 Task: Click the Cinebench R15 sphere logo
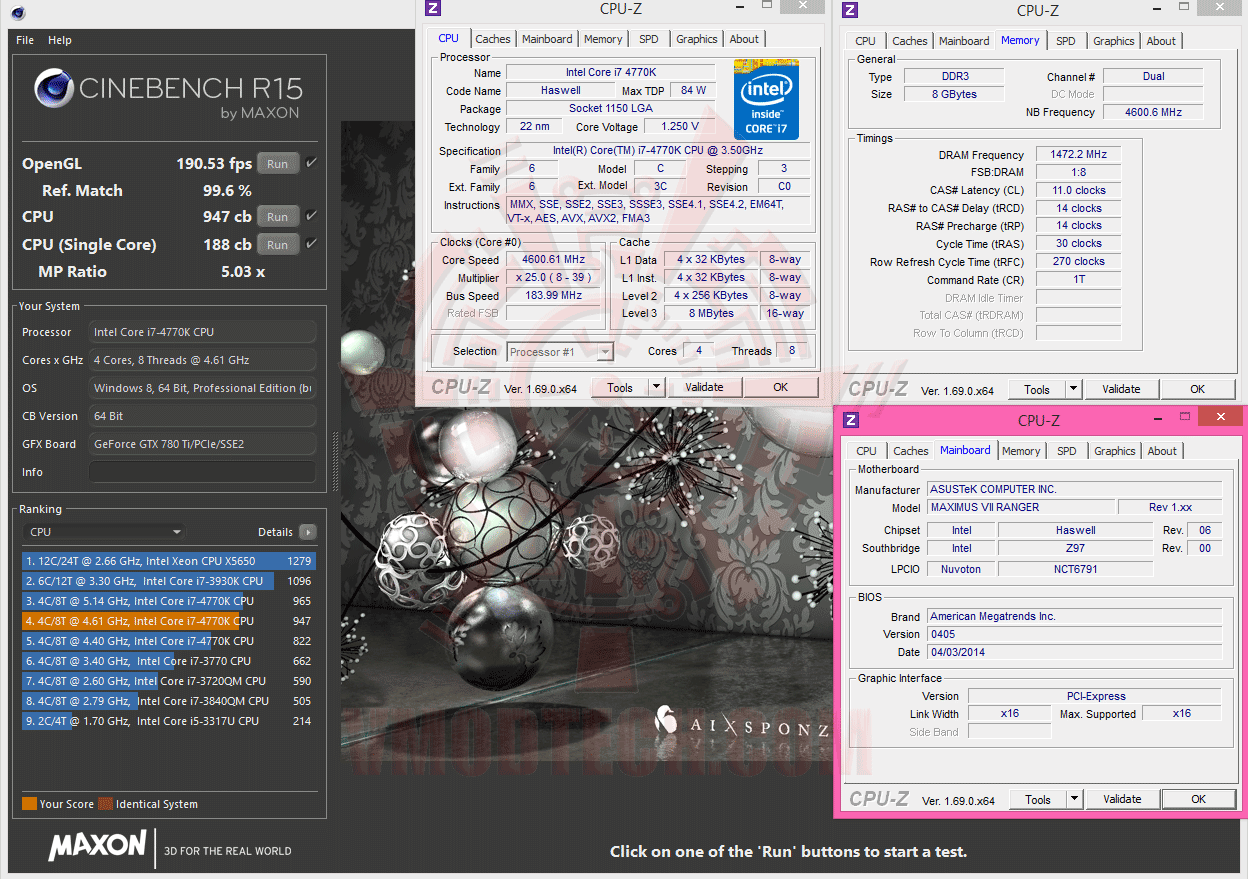(x=54, y=88)
